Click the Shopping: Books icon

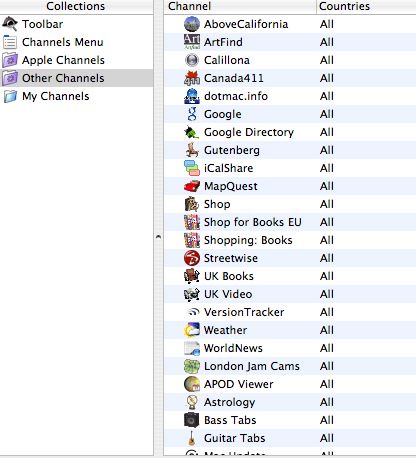tap(192, 240)
